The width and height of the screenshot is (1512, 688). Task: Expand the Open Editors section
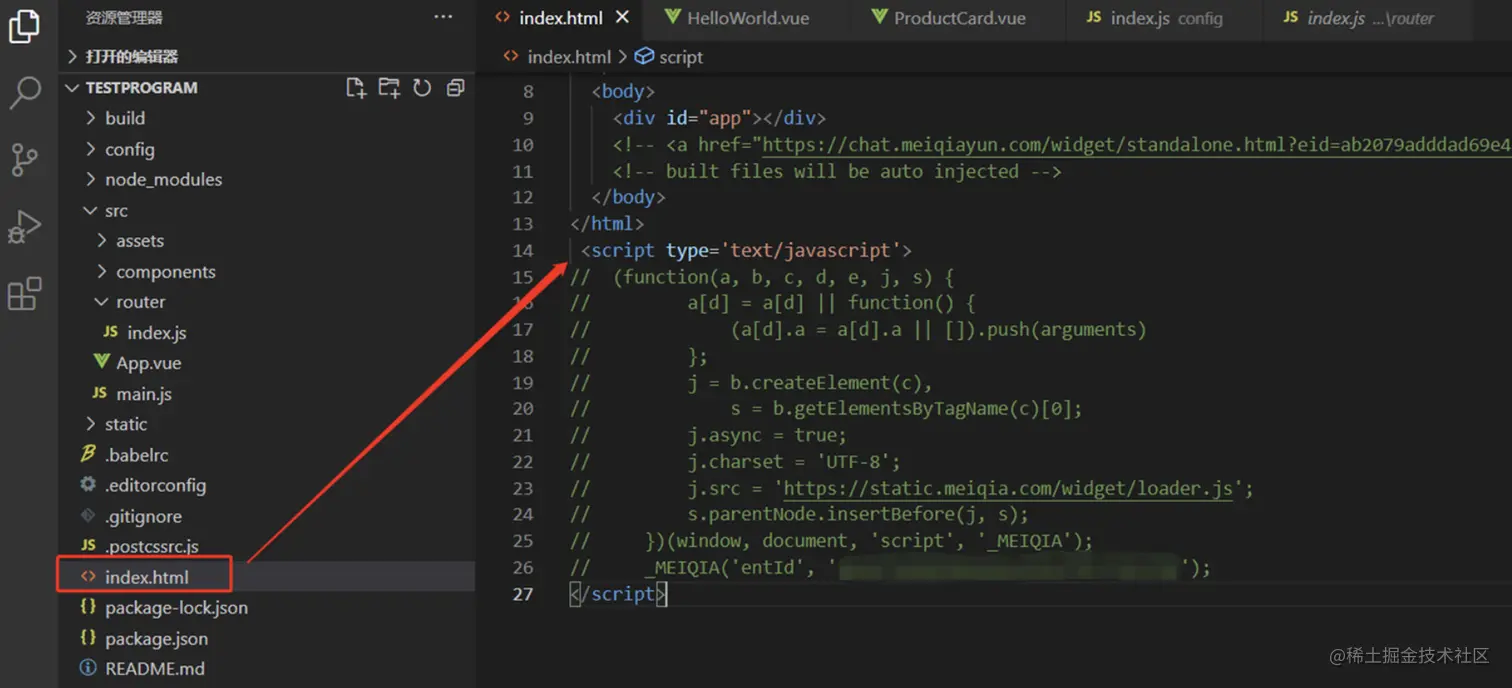[267, 56]
